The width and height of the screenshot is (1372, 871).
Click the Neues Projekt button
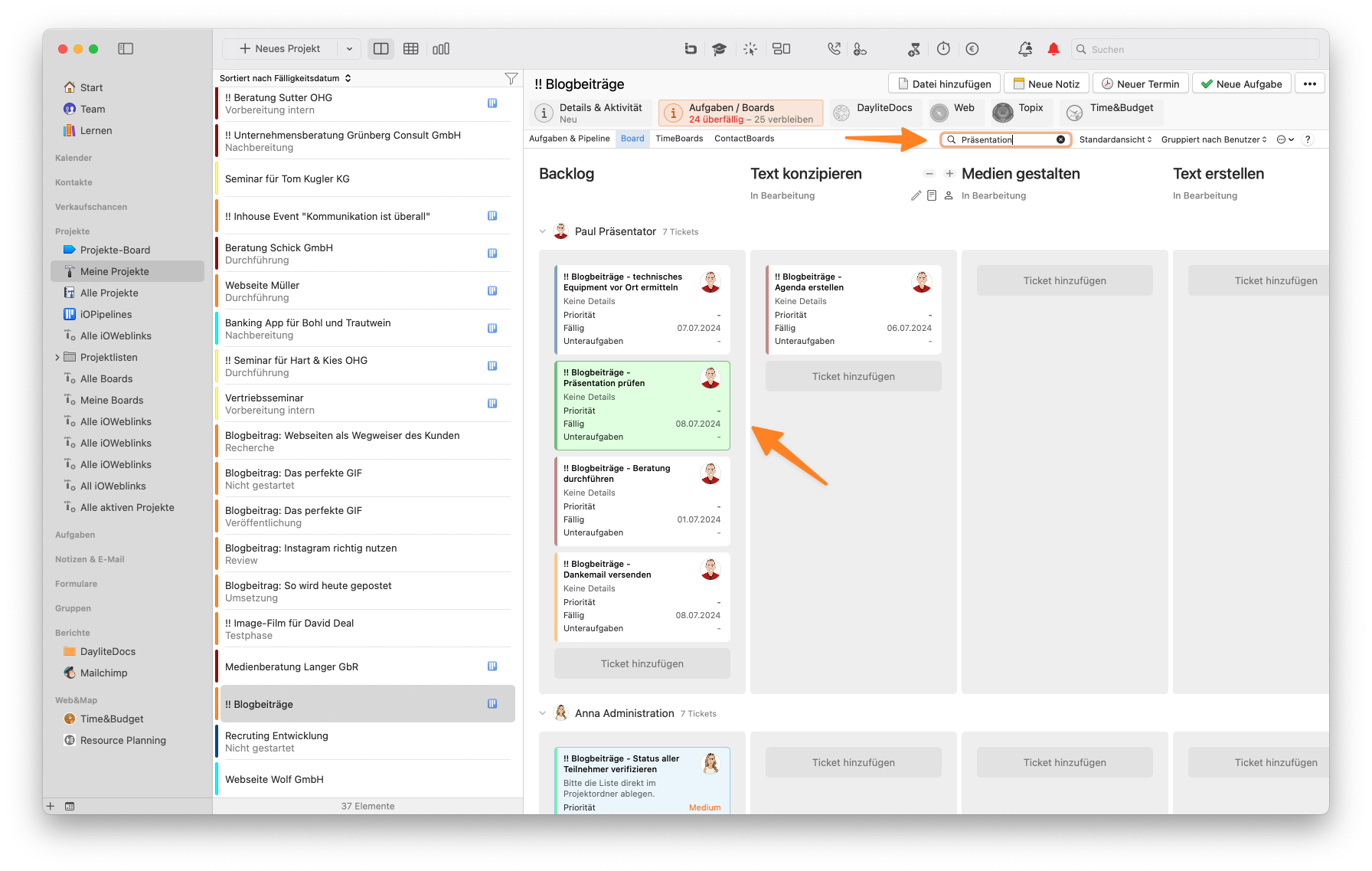pyautogui.click(x=280, y=49)
